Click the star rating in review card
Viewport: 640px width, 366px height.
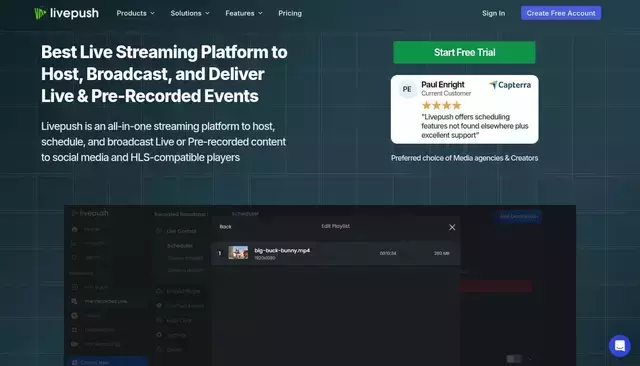tap(441, 105)
